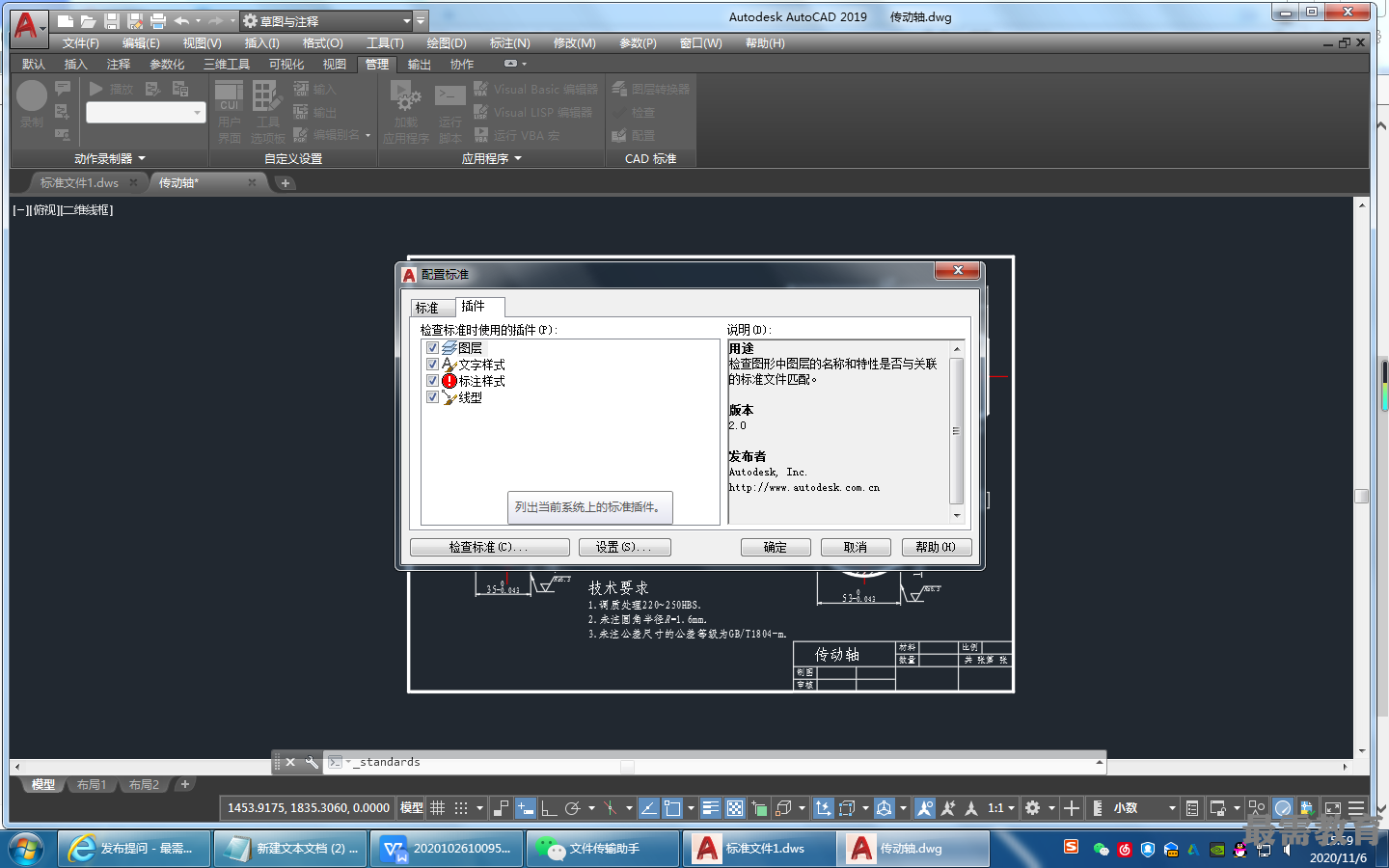1389x868 pixels.
Task: Click the 工具选项板 icon
Action: click(x=266, y=96)
